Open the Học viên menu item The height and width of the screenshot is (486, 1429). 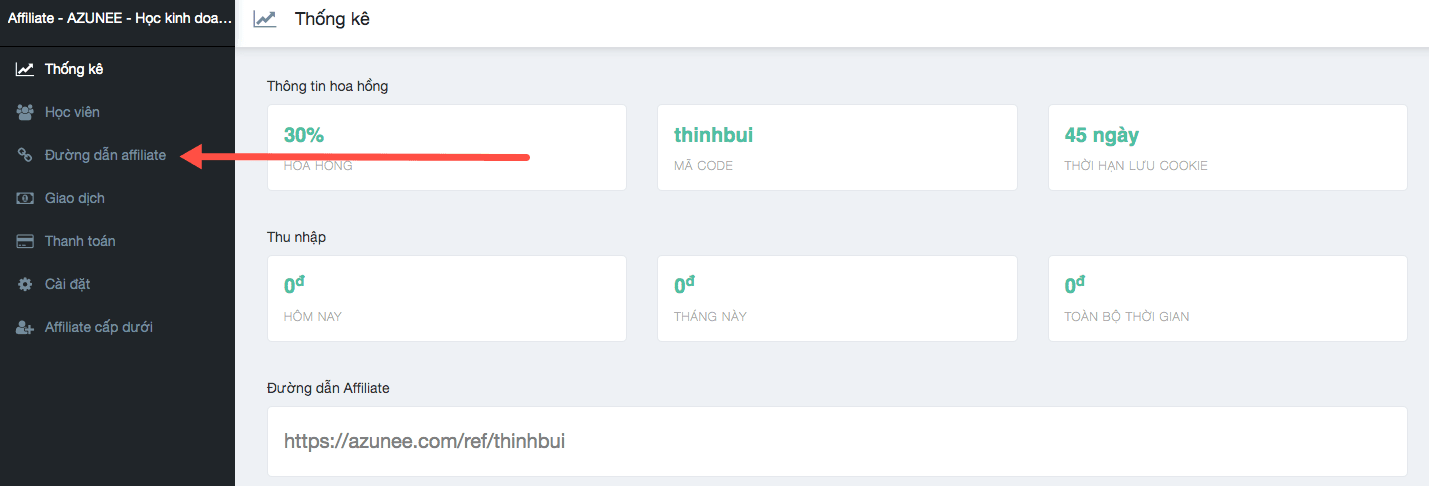(72, 112)
